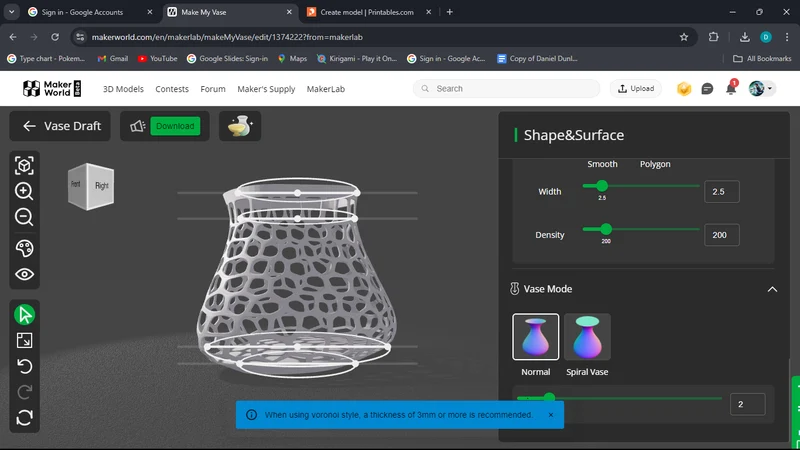Open the tab search dropdown arrow
The width and height of the screenshot is (800, 450).
[x=11, y=12]
